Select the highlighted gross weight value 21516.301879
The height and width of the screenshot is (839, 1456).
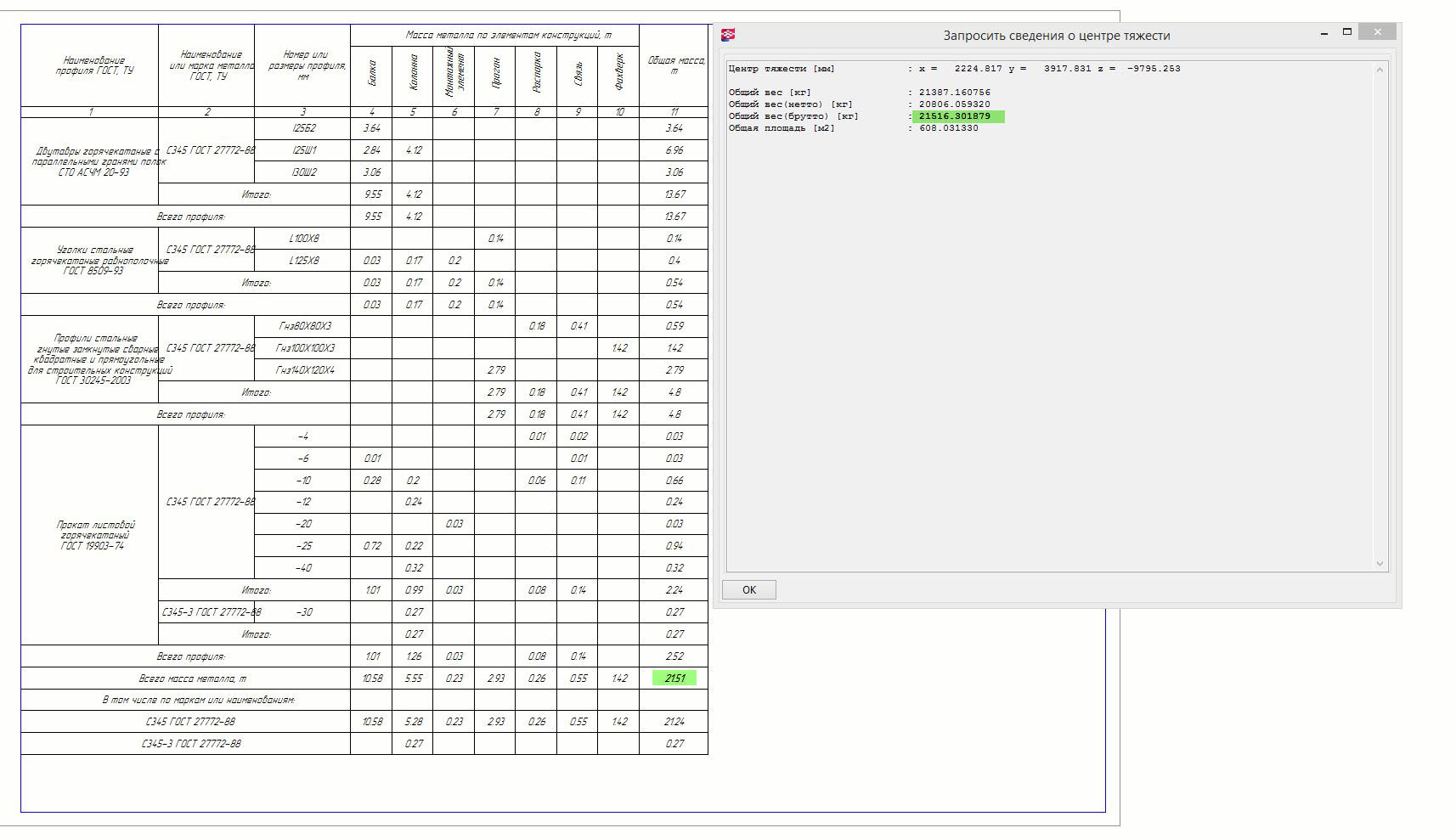[955, 116]
